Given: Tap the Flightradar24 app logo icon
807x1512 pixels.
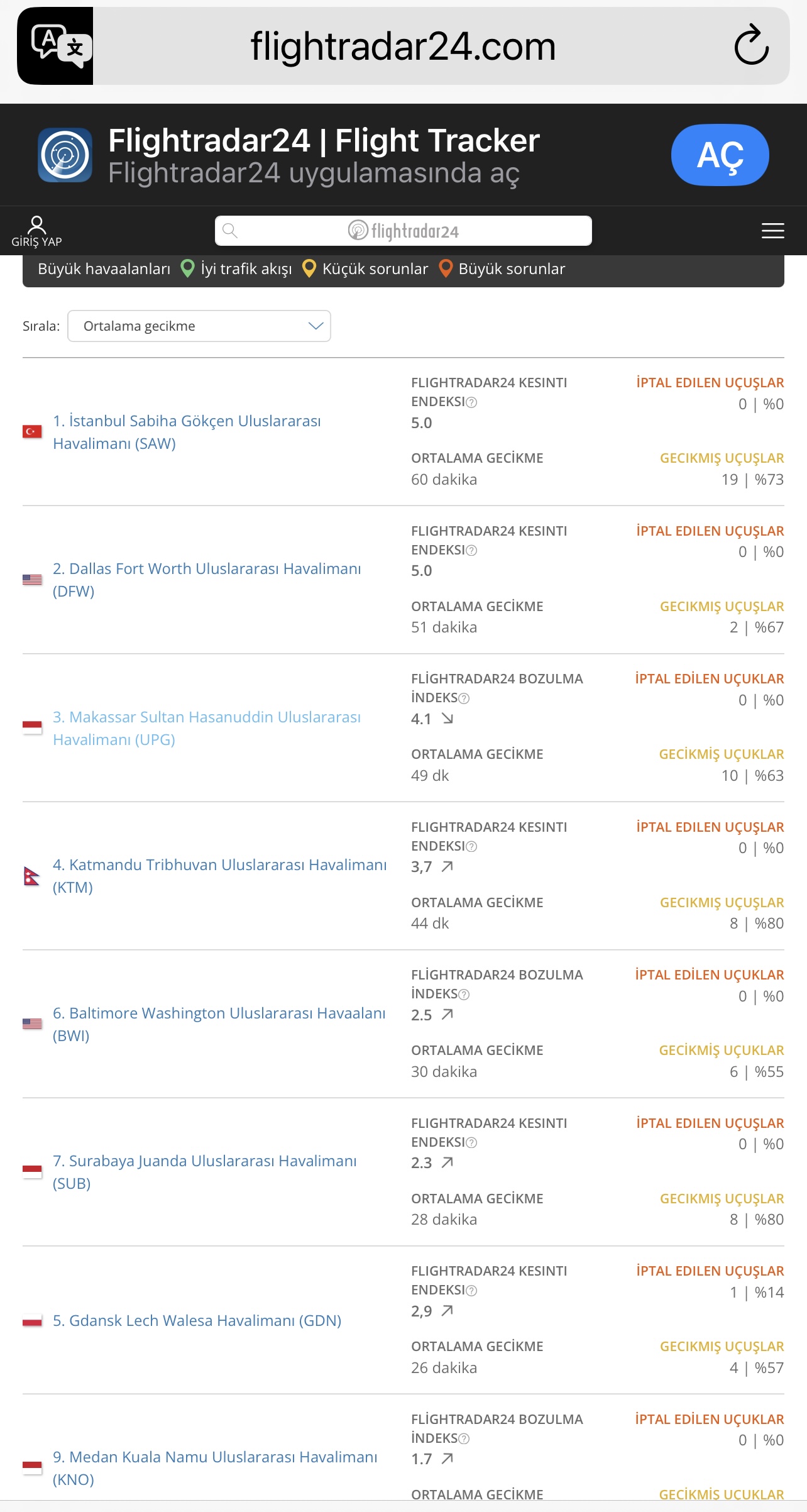Looking at the screenshot, I should coord(65,155).
